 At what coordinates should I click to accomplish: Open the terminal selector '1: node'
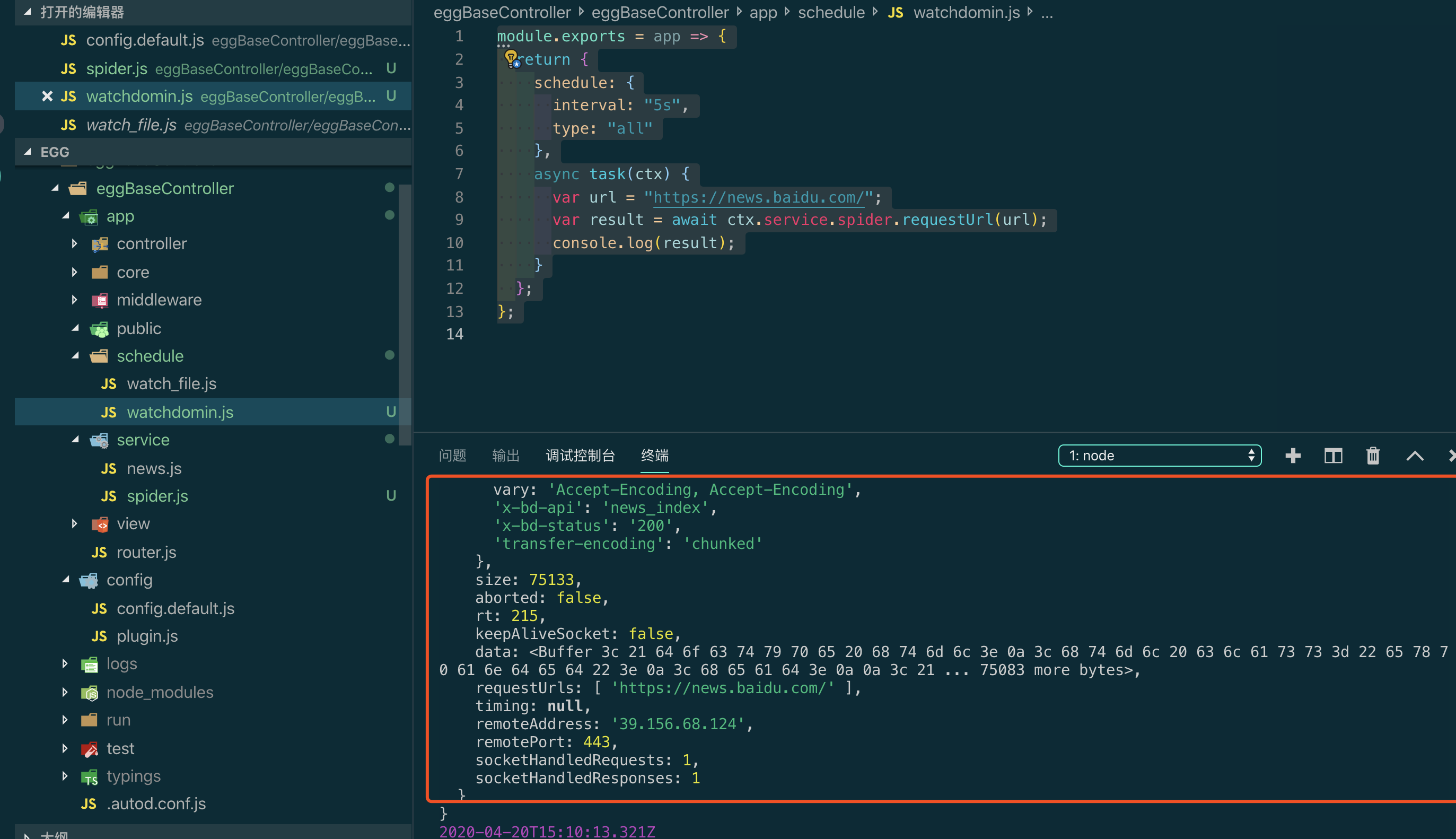(x=1160, y=456)
